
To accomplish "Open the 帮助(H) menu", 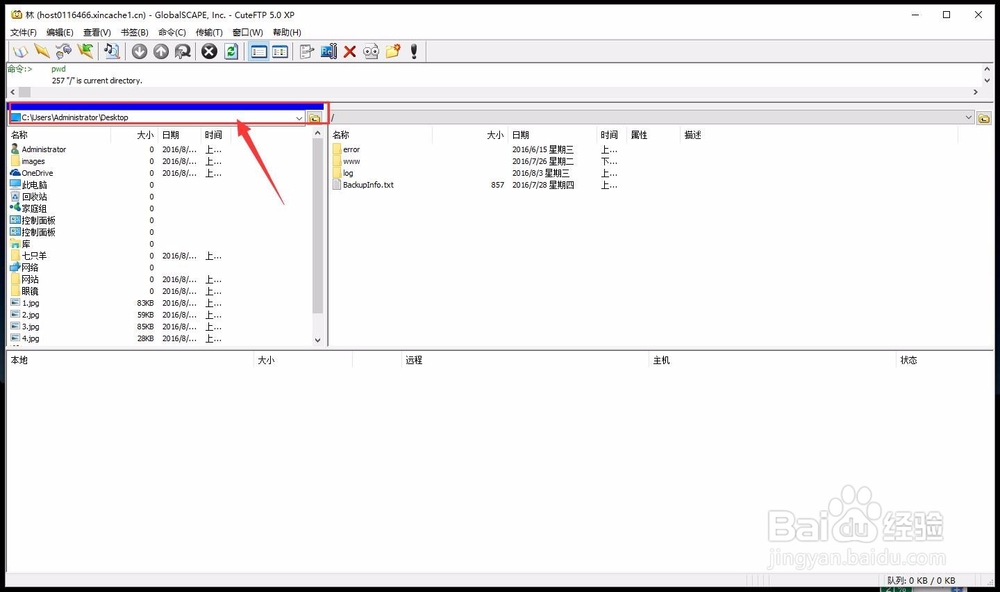I will 287,33.
